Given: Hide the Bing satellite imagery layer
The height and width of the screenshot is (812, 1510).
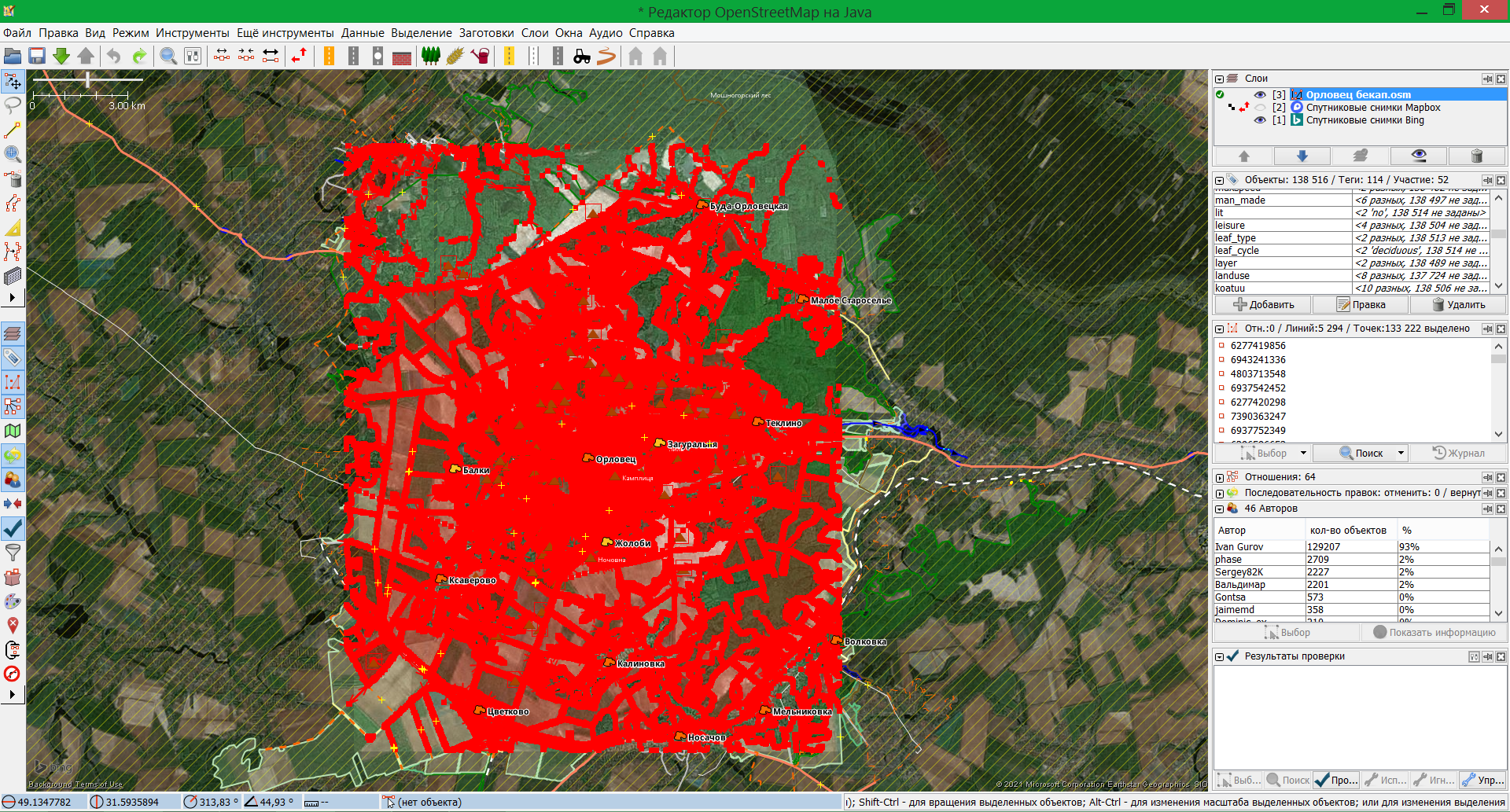Looking at the screenshot, I should click(x=1260, y=120).
